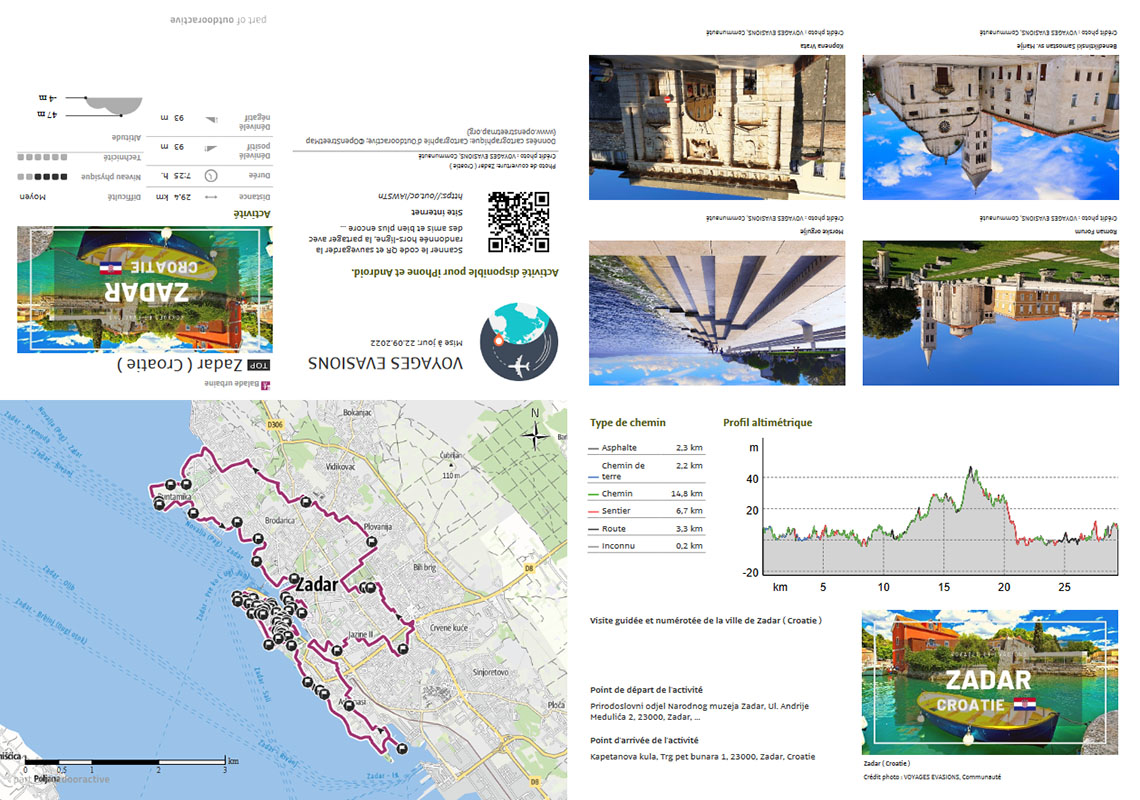
Task: Click the Technicité dots indicator
Action: (42, 157)
